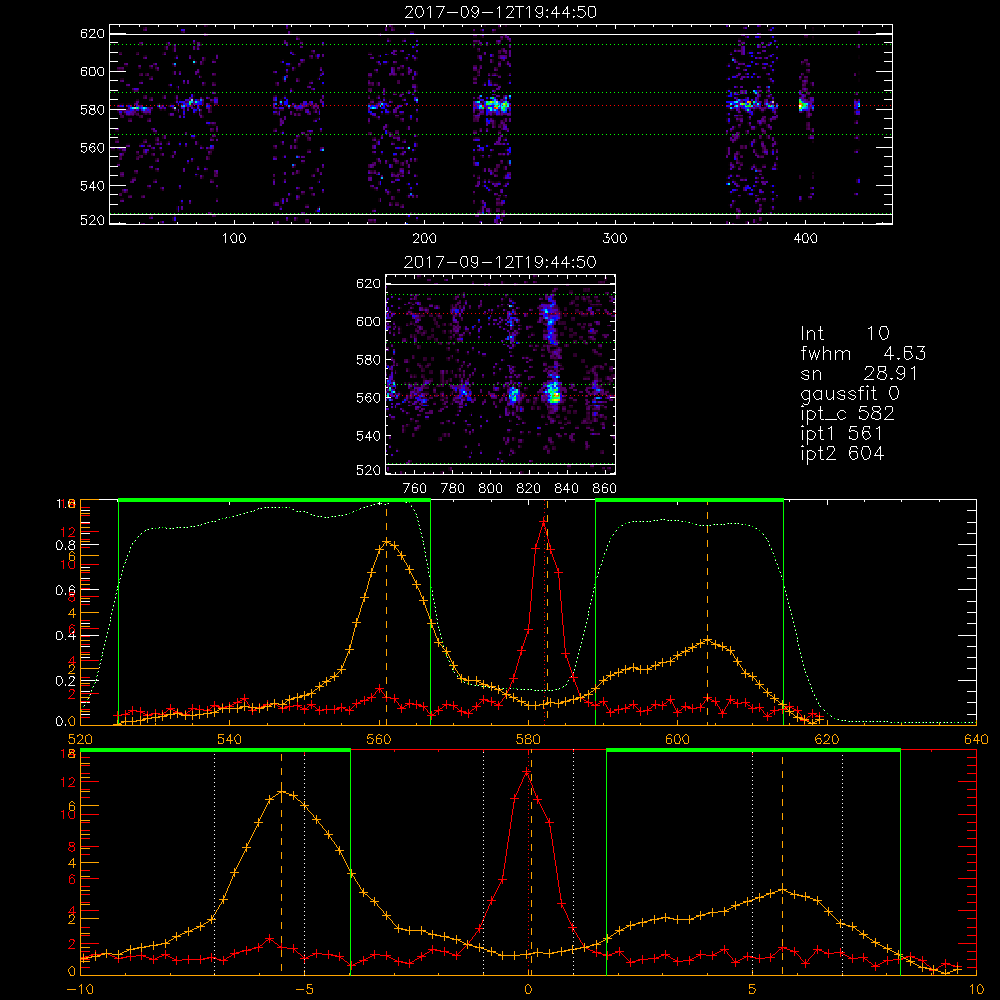Viewport: 1000px width, 1000px height.
Task: Click y-axis label '0.6' of profile plot
Action: click(x=66, y=591)
